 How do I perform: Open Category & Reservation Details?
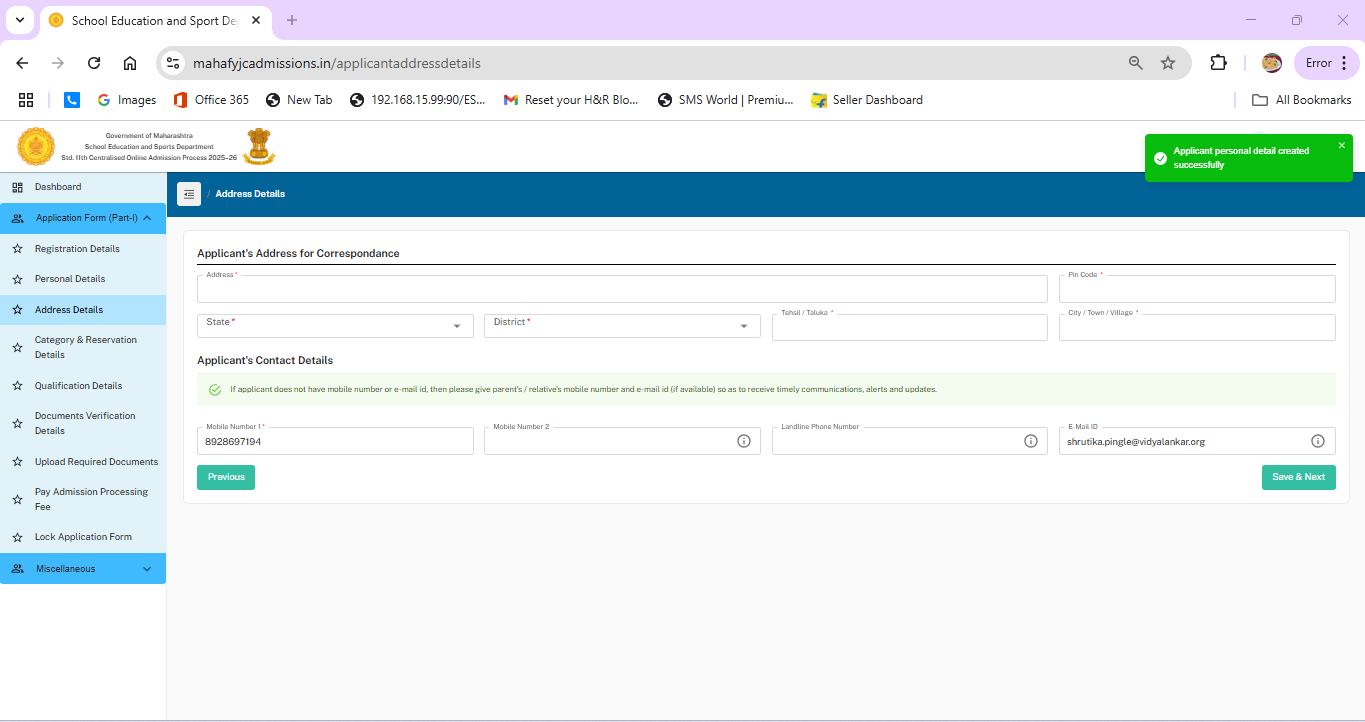(83, 347)
